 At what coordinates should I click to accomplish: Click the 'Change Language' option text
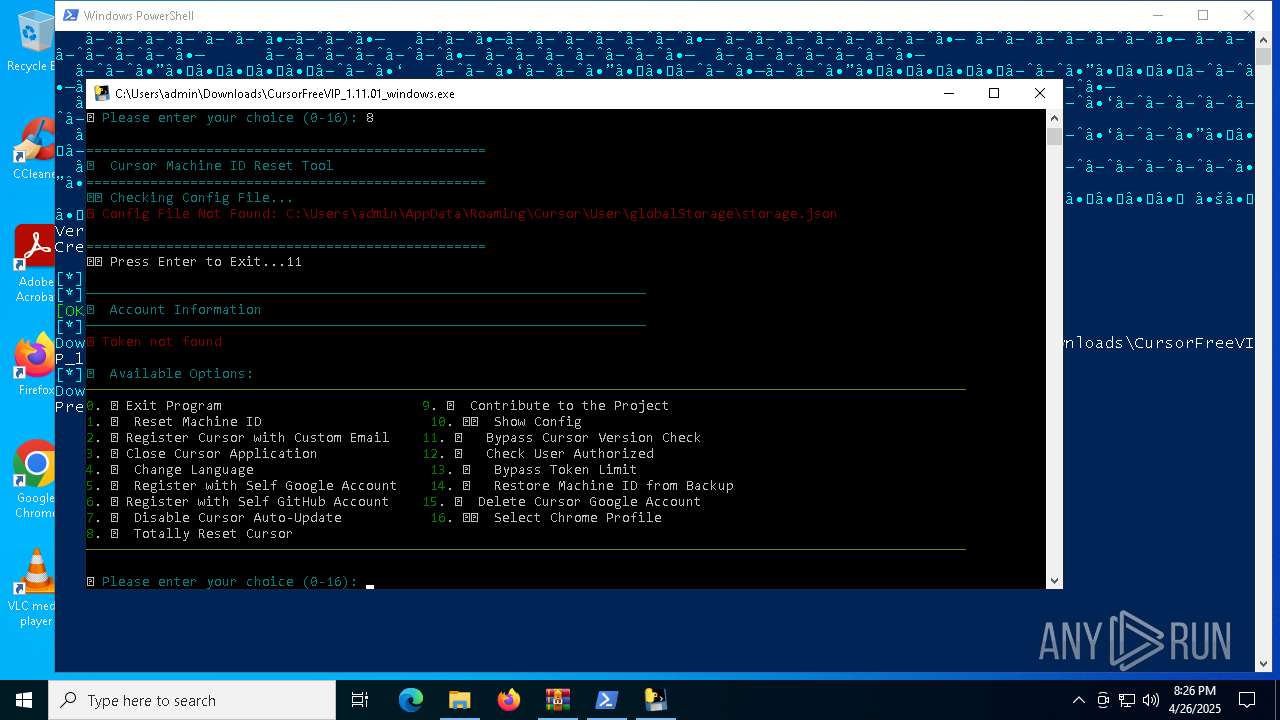click(194, 469)
